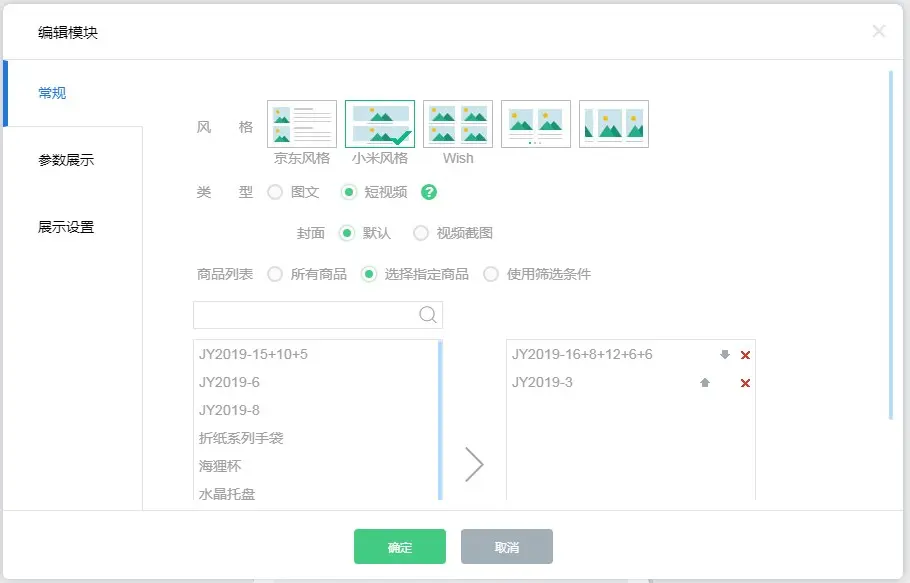Click the search magnifier icon

pyautogui.click(x=428, y=315)
